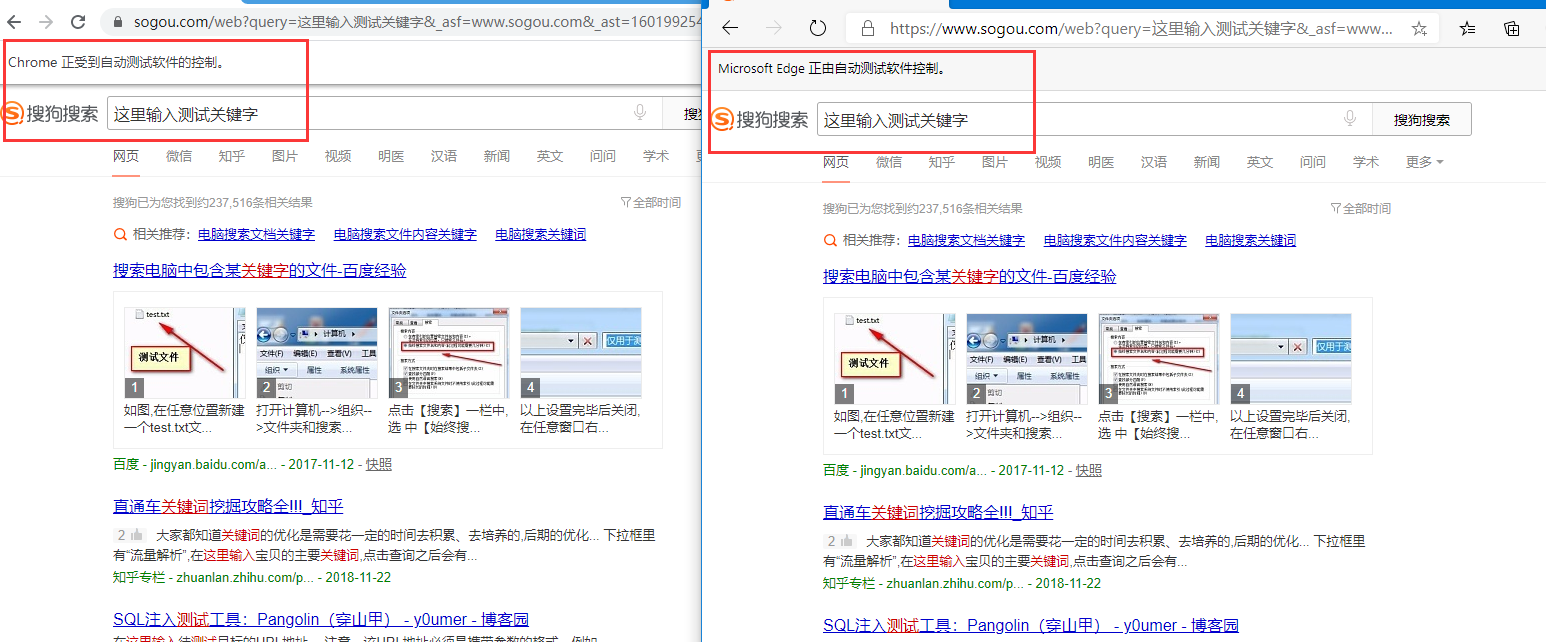Refresh the page in Edge
The width and height of the screenshot is (1546, 642).
coord(817,28)
